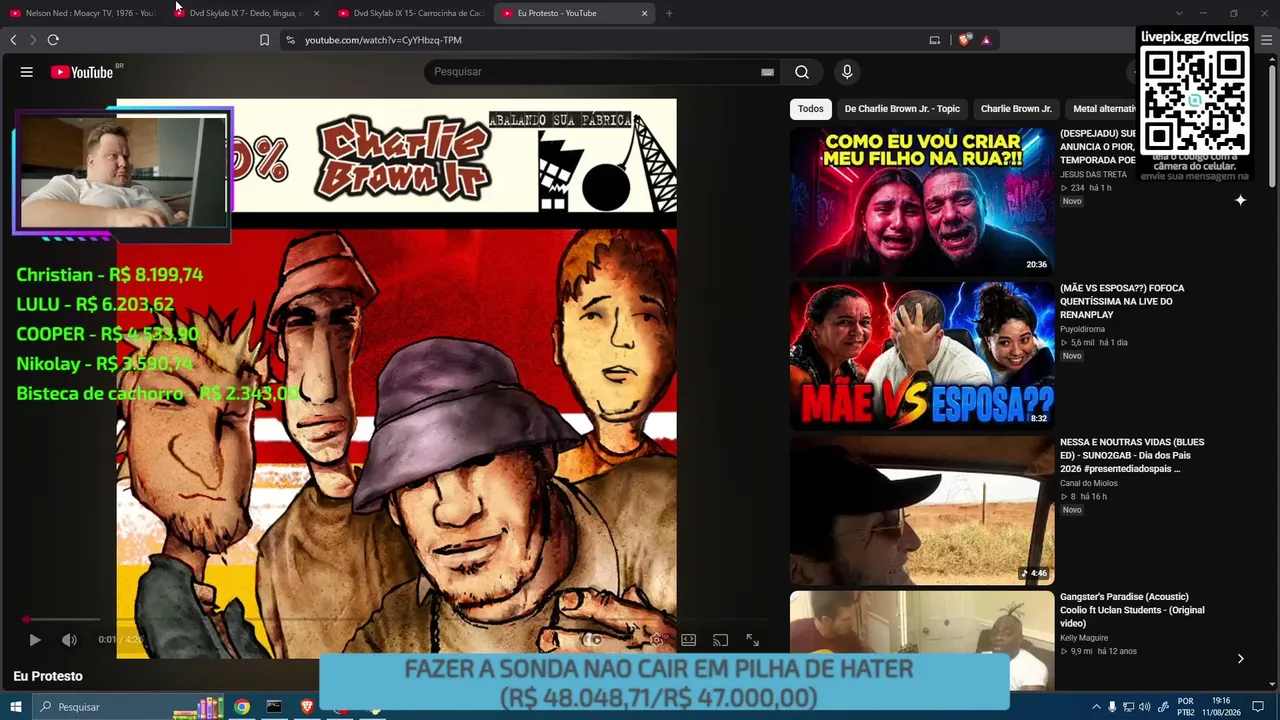
Task: Open a new browser tab
Action: (669, 13)
